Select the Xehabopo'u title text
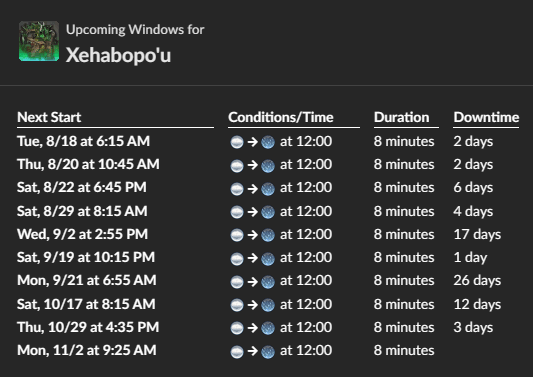This screenshot has width=533, height=377. click(118, 55)
